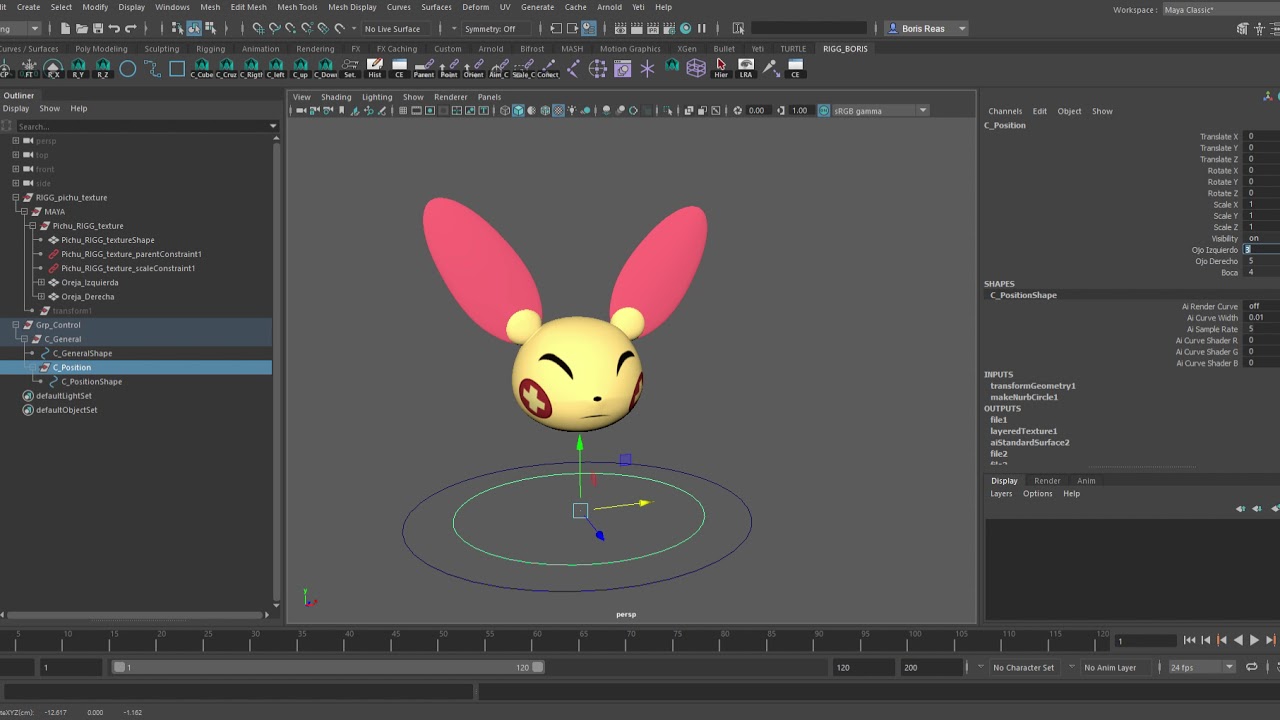Image resolution: width=1280 pixels, height=720 pixels.
Task: Collapse the C_General node in Outliner
Action: tap(24, 339)
